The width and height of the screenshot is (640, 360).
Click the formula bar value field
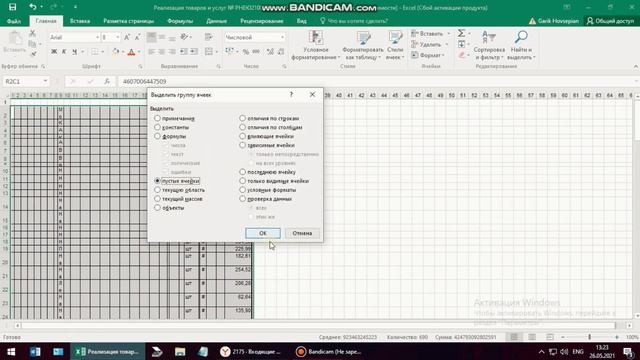pyautogui.click(x=376, y=81)
